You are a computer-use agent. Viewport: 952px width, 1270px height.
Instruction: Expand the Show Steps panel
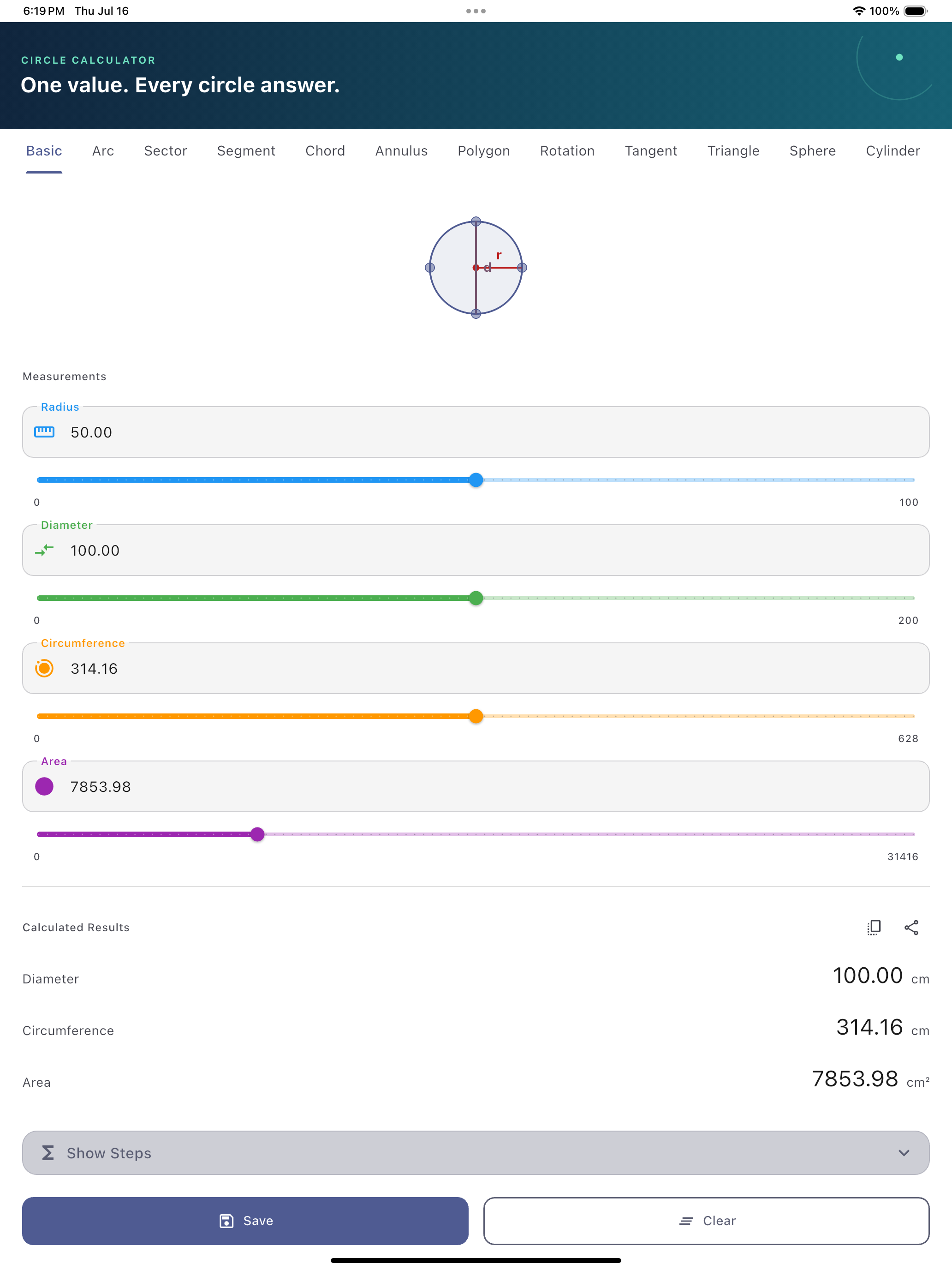(x=476, y=1153)
